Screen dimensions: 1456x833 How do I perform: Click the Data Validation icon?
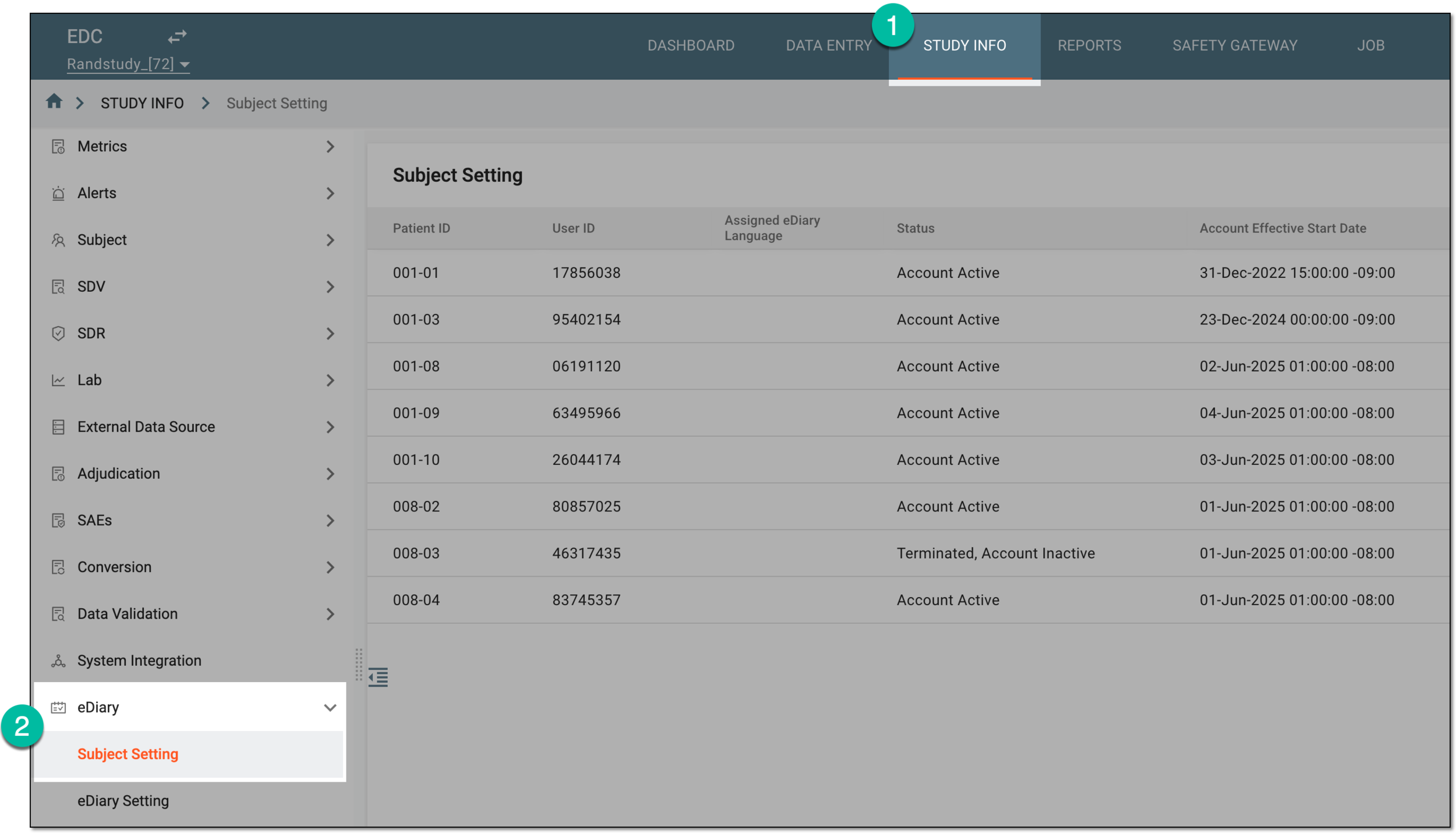click(x=58, y=614)
